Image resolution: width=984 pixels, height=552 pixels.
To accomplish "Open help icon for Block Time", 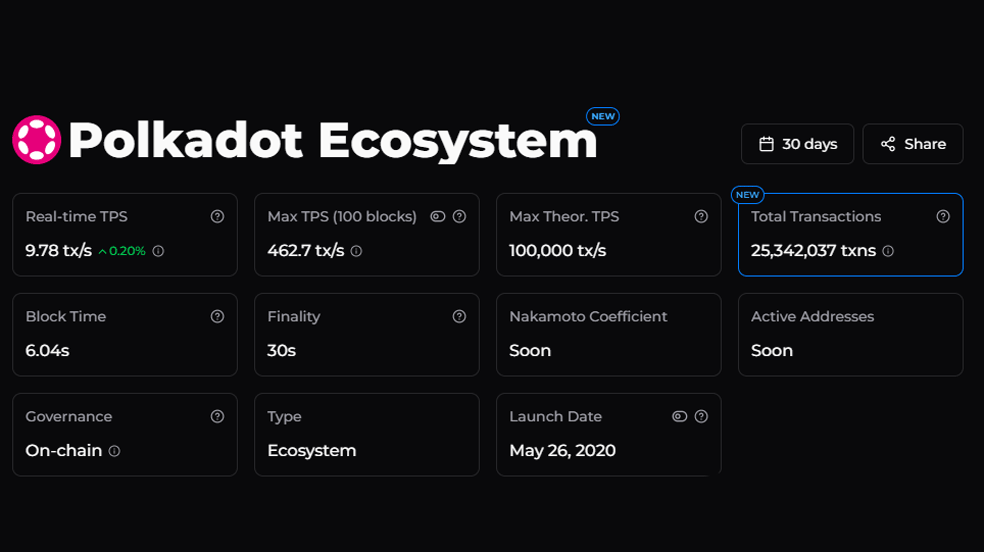I will pyautogui.click(x=217, y=316).
